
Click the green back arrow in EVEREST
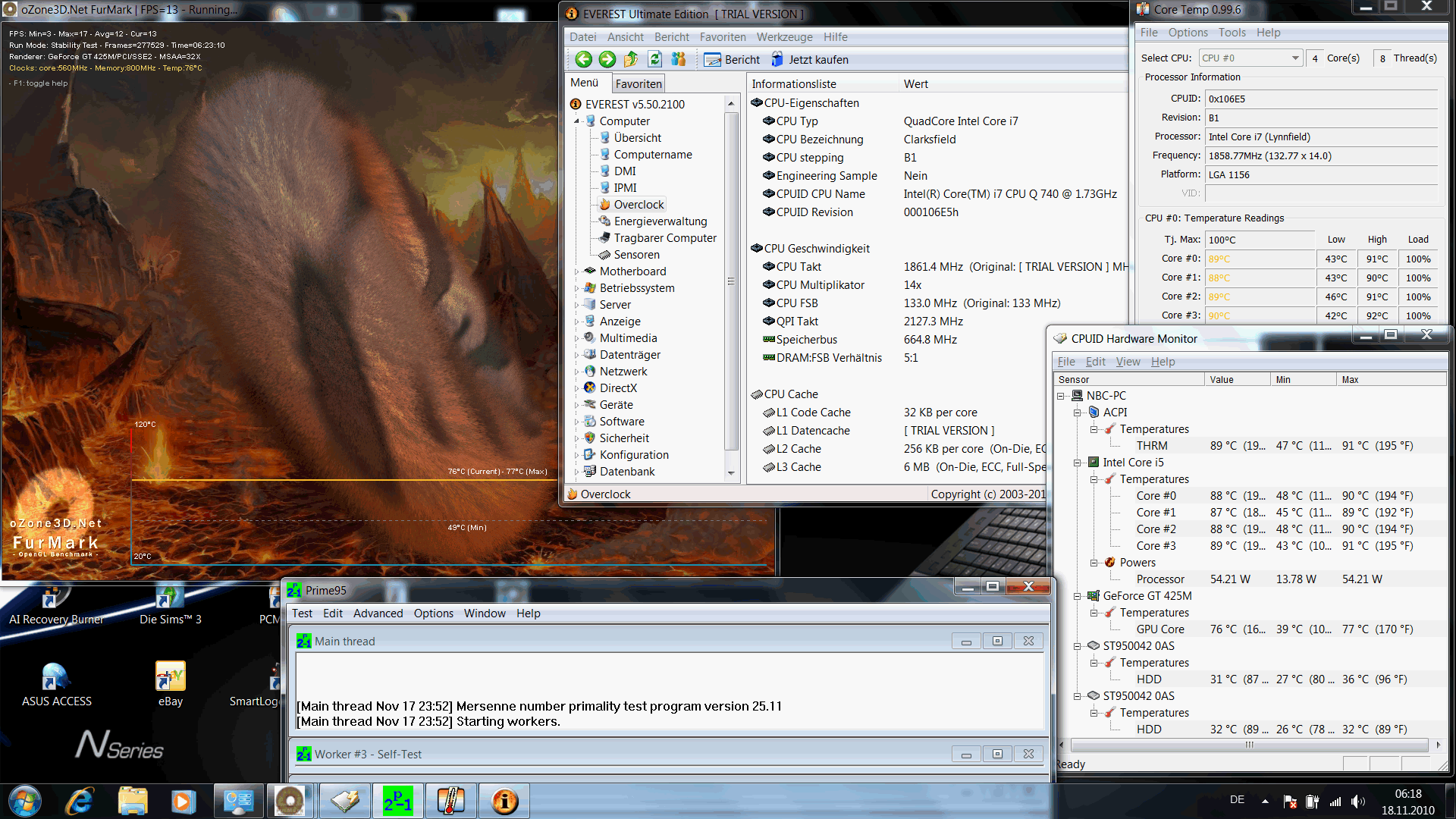[583, 59]
